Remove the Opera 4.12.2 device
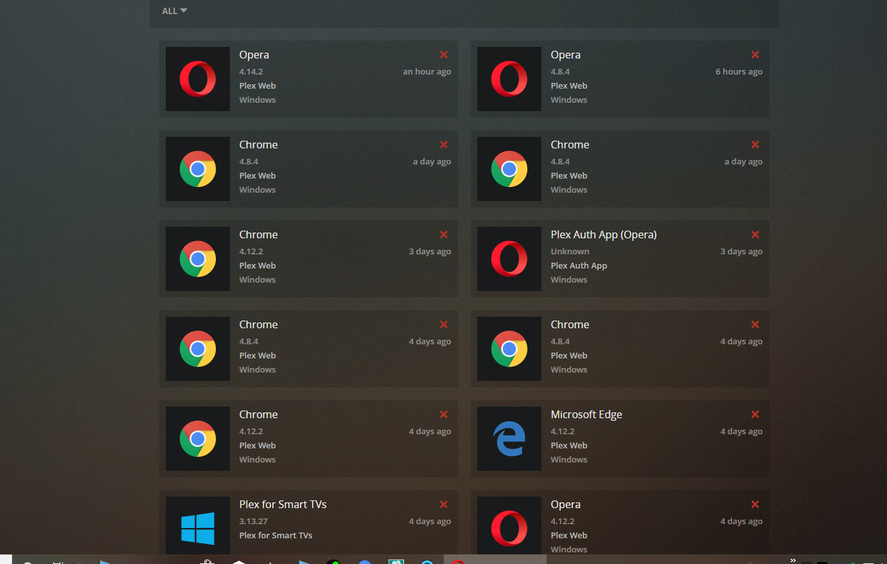The width and height of the screenshot is (887, 564). pyautogui.click(x=755, y=505)
